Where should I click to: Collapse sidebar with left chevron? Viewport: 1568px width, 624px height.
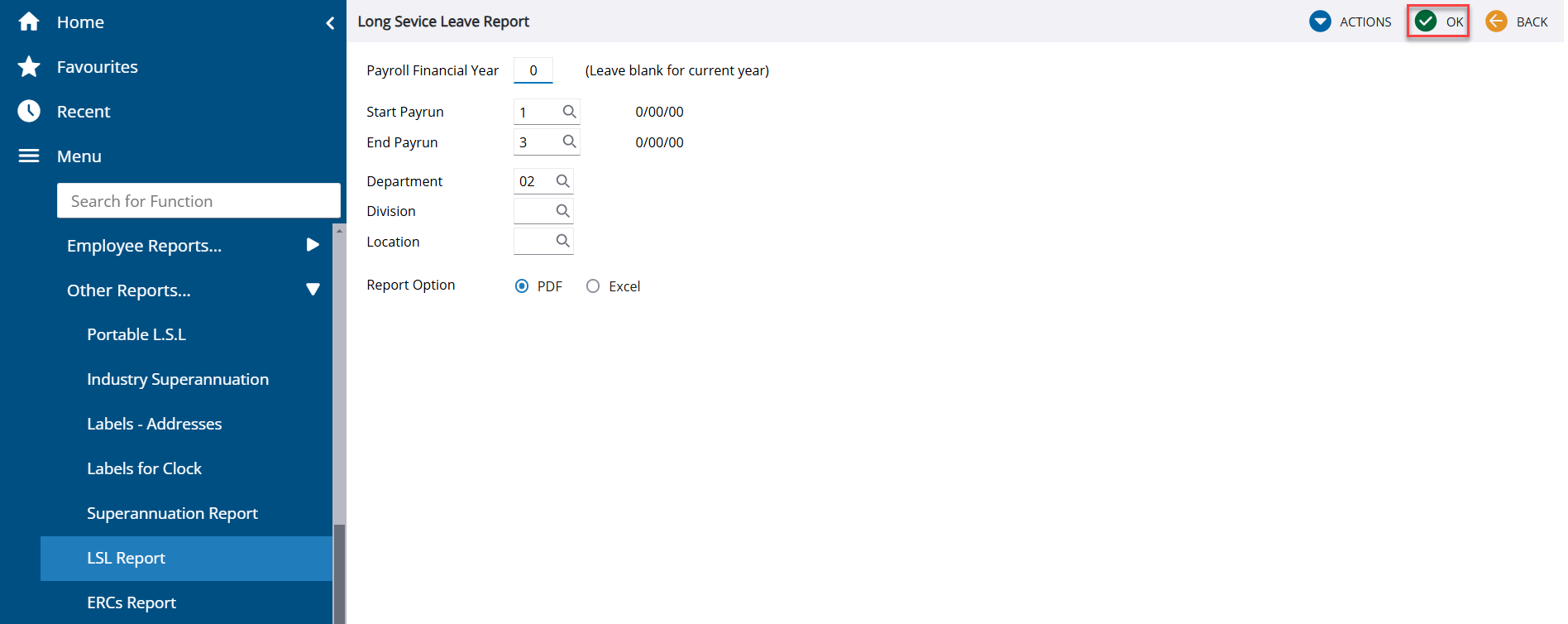coord(330,22)
